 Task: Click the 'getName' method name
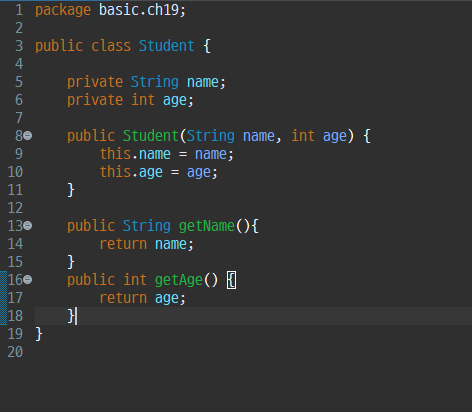click(207, 226)
